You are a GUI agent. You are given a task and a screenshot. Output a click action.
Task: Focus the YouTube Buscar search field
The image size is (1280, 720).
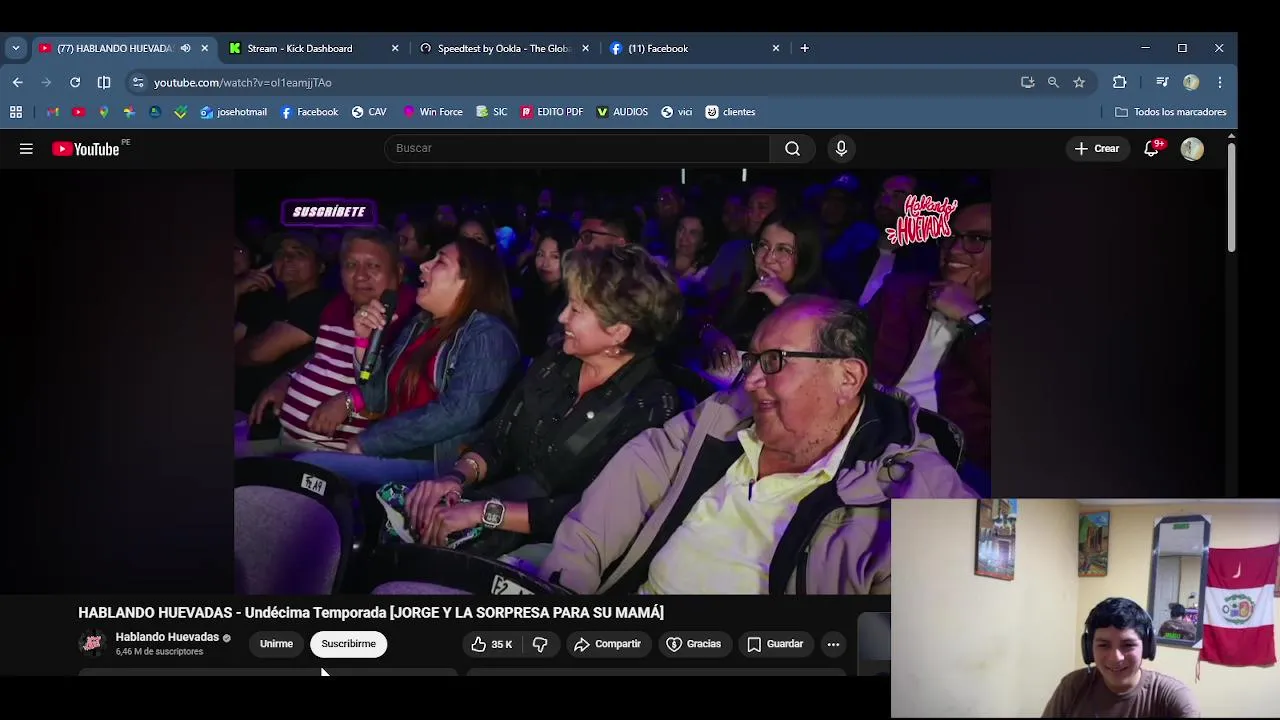tap(577, 149)
